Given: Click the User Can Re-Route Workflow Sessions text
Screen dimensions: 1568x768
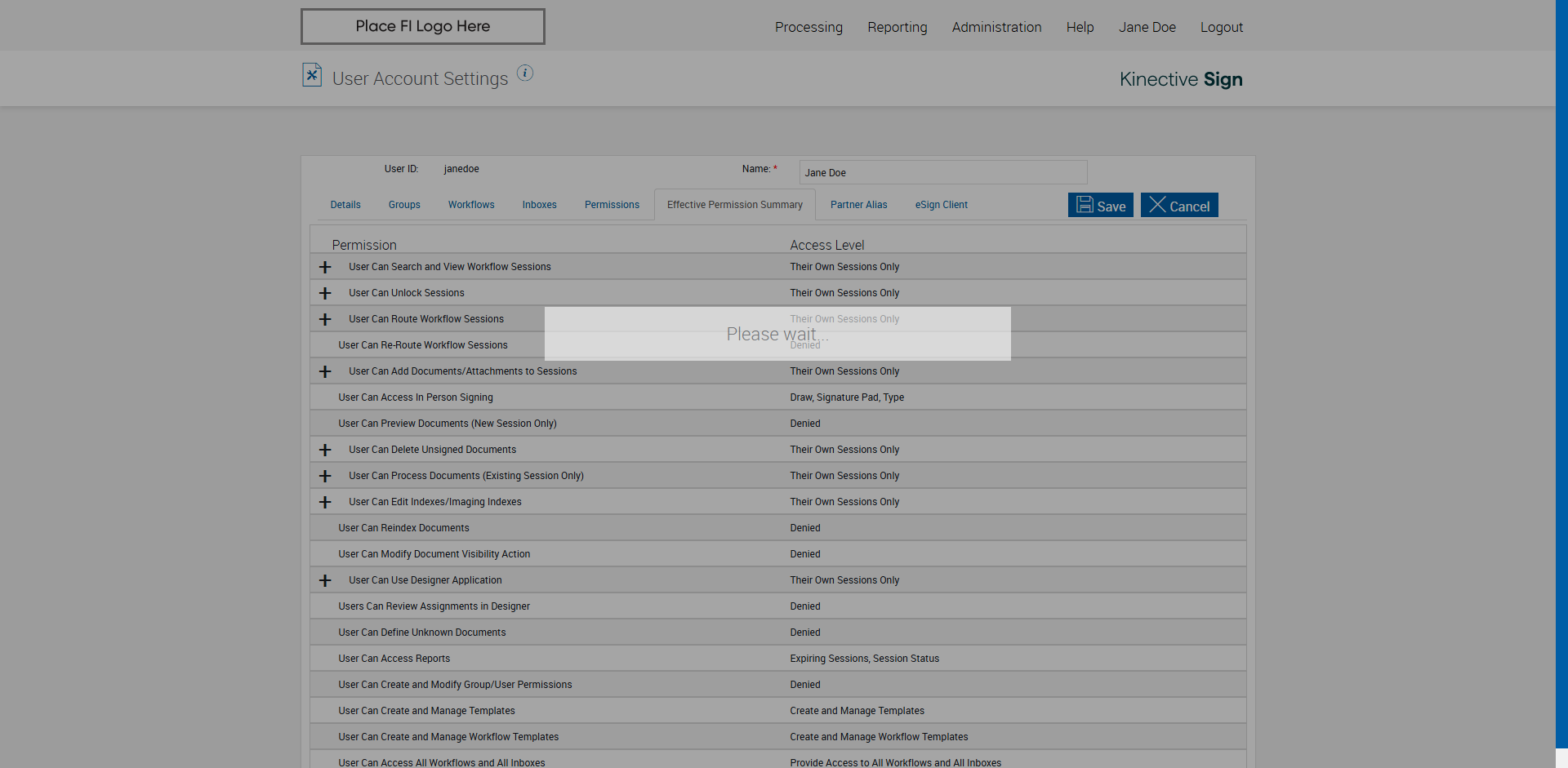Looking at the screenshot, I should coord(423,345).
